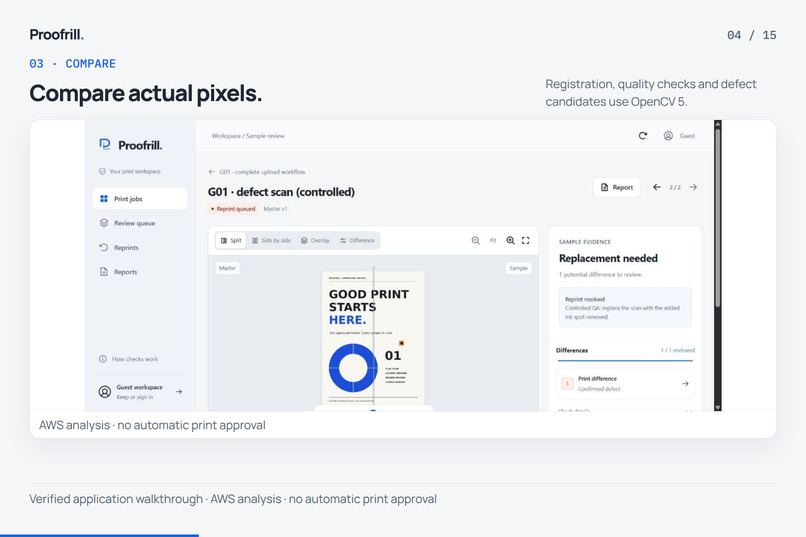Open Print jobs in sidebar
This screenshot has height=537, width=806.
tap(140, 198)
